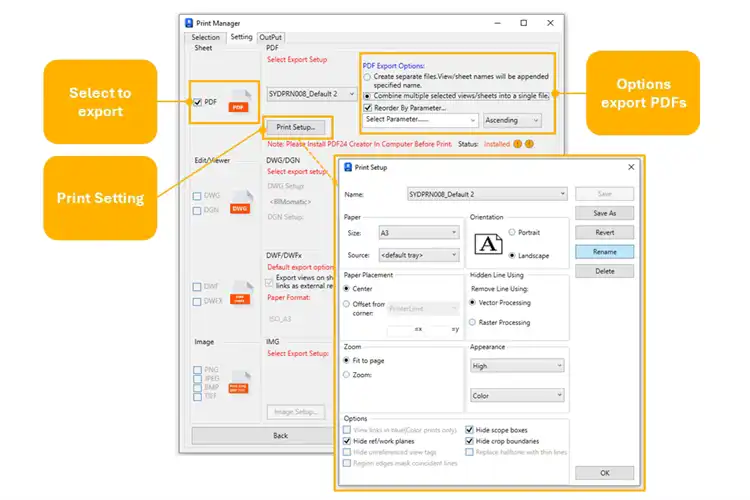Open the OutPut tab
Screen dimensions: 750x500
(270, 37)
